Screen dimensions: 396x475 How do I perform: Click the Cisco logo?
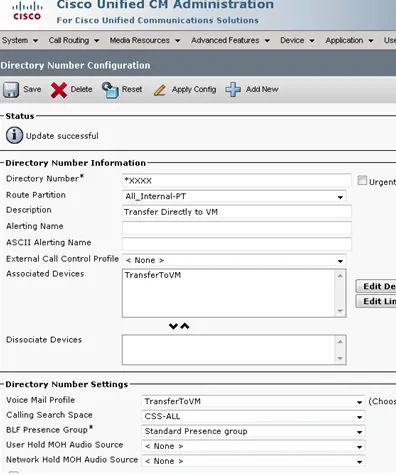27,11
